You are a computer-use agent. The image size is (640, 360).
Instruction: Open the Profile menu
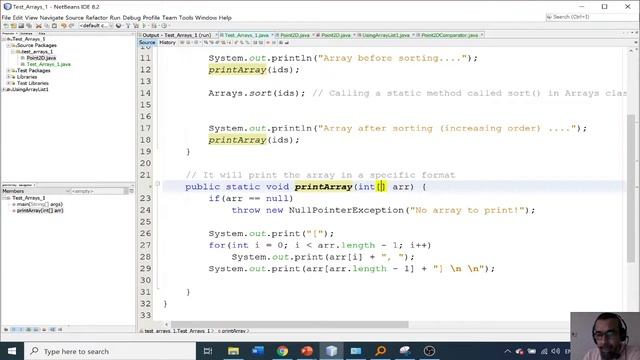click(151, 18)
